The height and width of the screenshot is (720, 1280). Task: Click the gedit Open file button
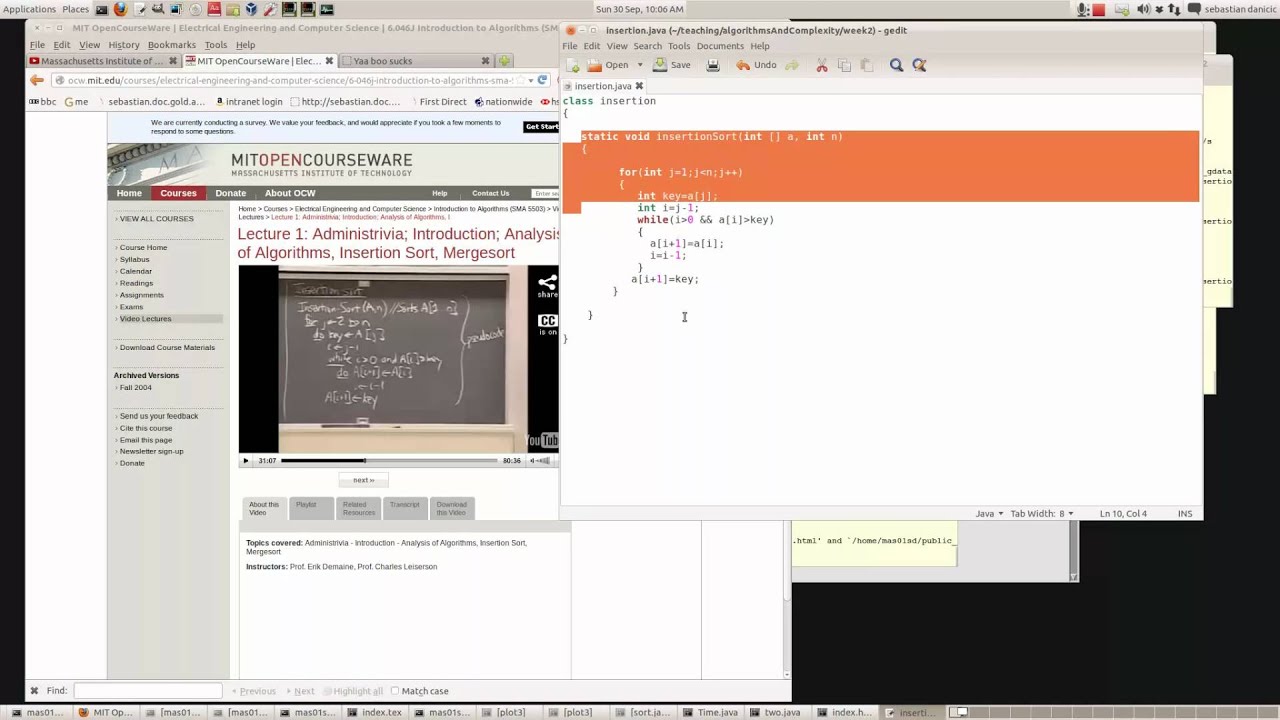click(x=608, y=65)
